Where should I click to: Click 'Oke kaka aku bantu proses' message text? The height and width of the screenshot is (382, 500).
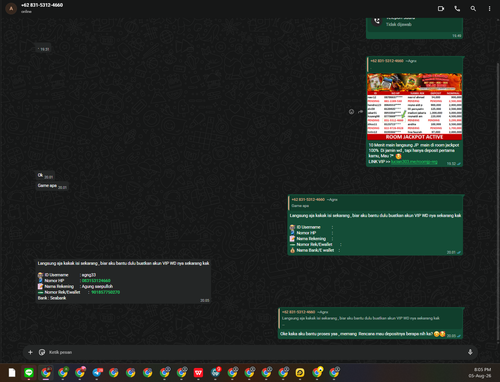356,334
